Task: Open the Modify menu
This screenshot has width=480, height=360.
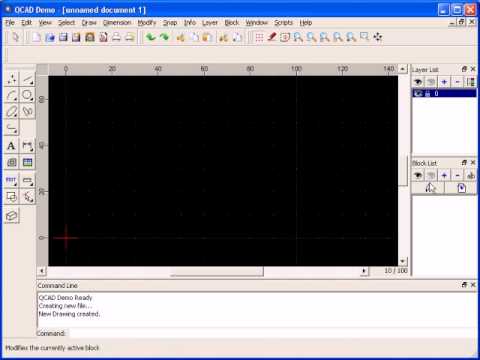Action: tap(147, 23)
